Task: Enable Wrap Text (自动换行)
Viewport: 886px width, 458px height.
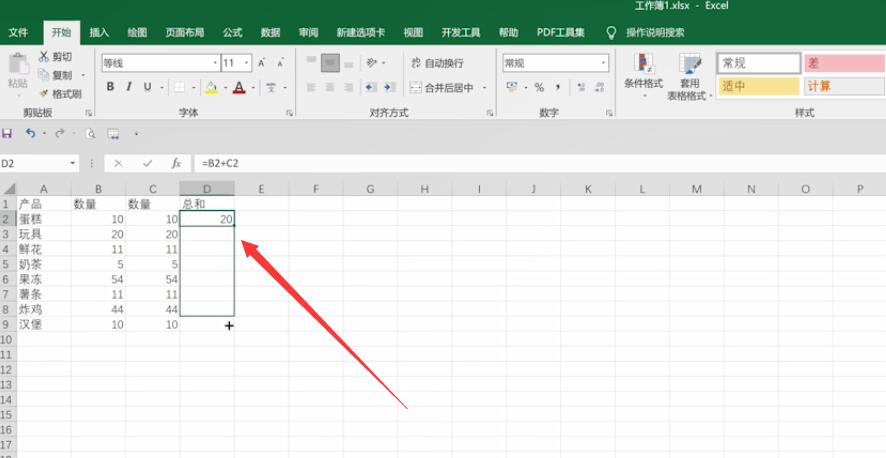Action: click(x=437, y=63)
